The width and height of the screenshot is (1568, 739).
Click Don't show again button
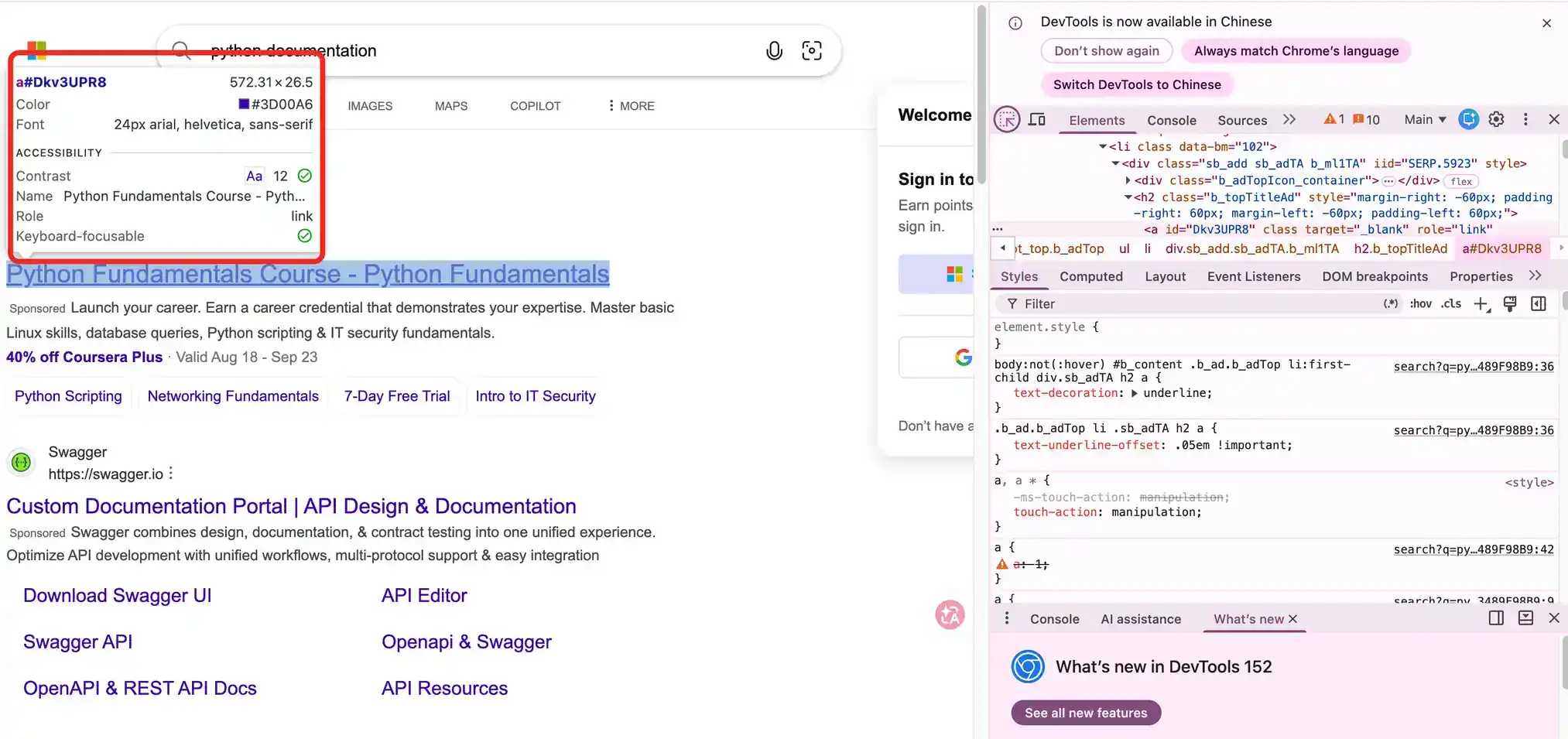(1107, 51)
